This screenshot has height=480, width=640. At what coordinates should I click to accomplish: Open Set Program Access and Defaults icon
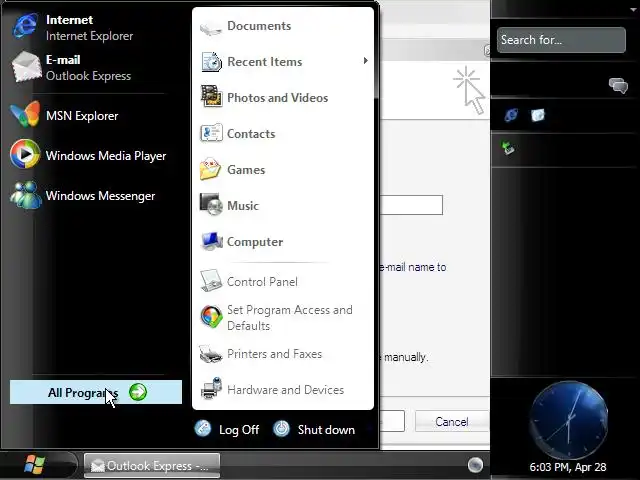[x=211, y=317]
